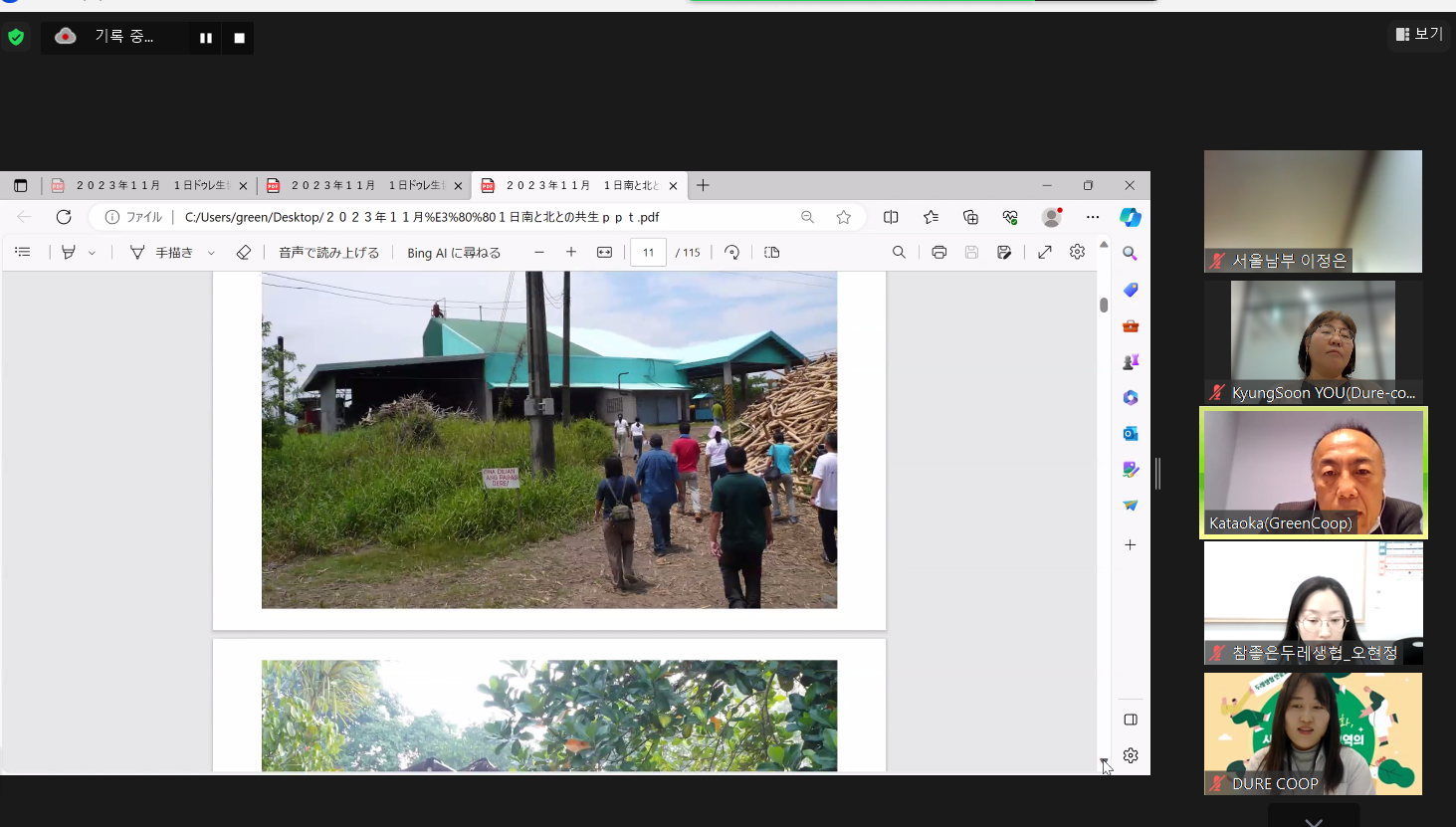Viewport: 1456px width, 827px height.
Task: Click Bing AI に尋ねる button
Action: point(454,253)
